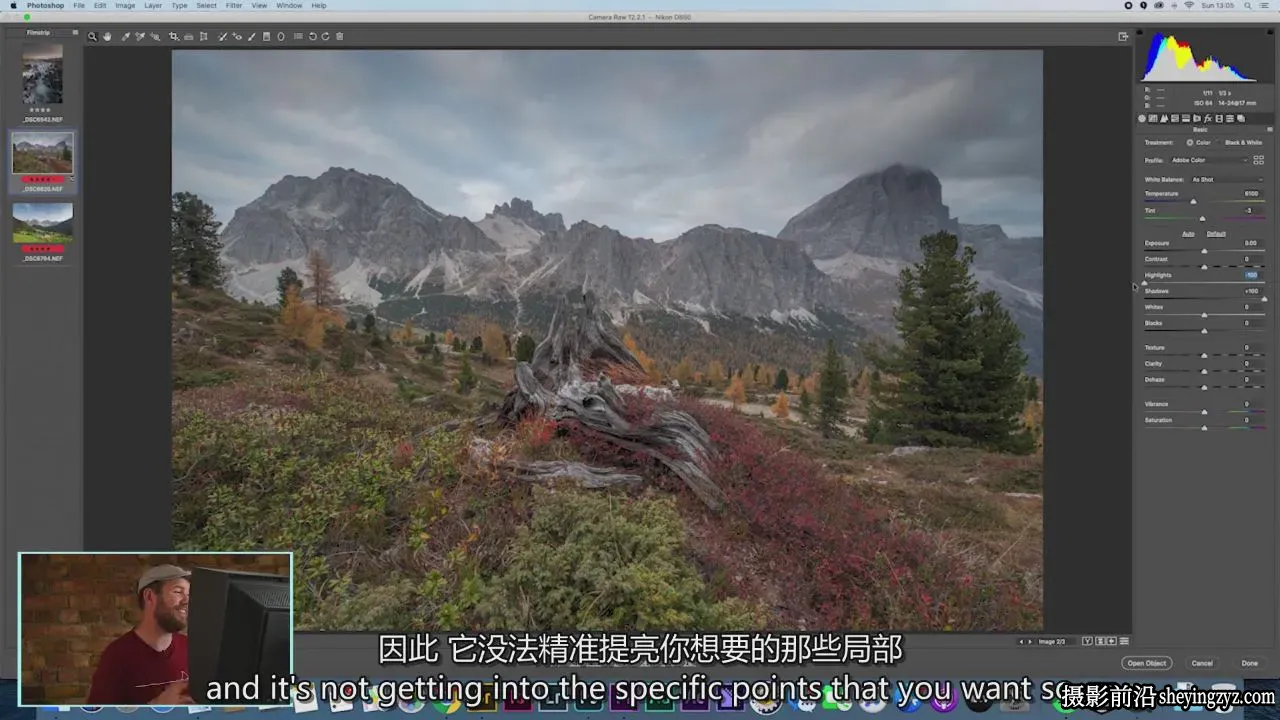Select the Hand tool

(x=107, y=37)
